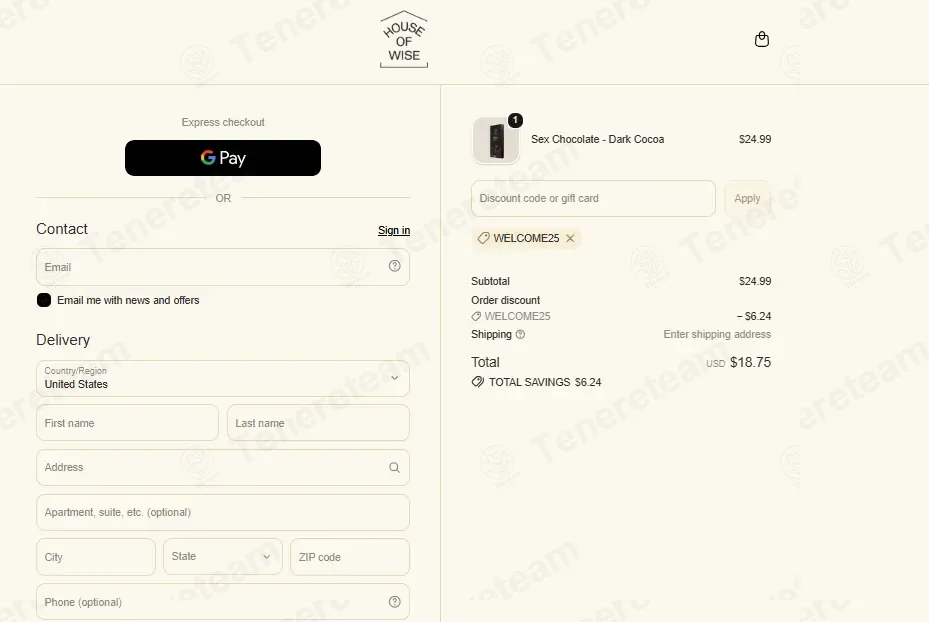
Task: Remove the WELCOME25 discount code
Action: [570, 238]
